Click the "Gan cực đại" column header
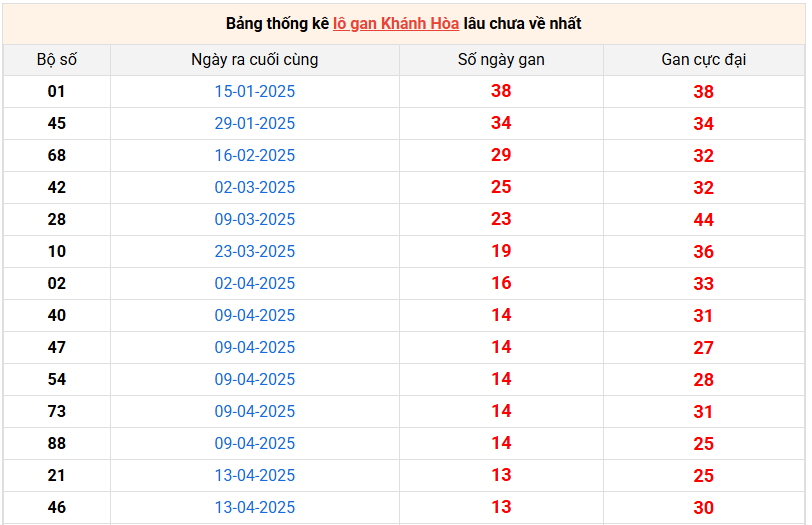 [x=703, y=59]
